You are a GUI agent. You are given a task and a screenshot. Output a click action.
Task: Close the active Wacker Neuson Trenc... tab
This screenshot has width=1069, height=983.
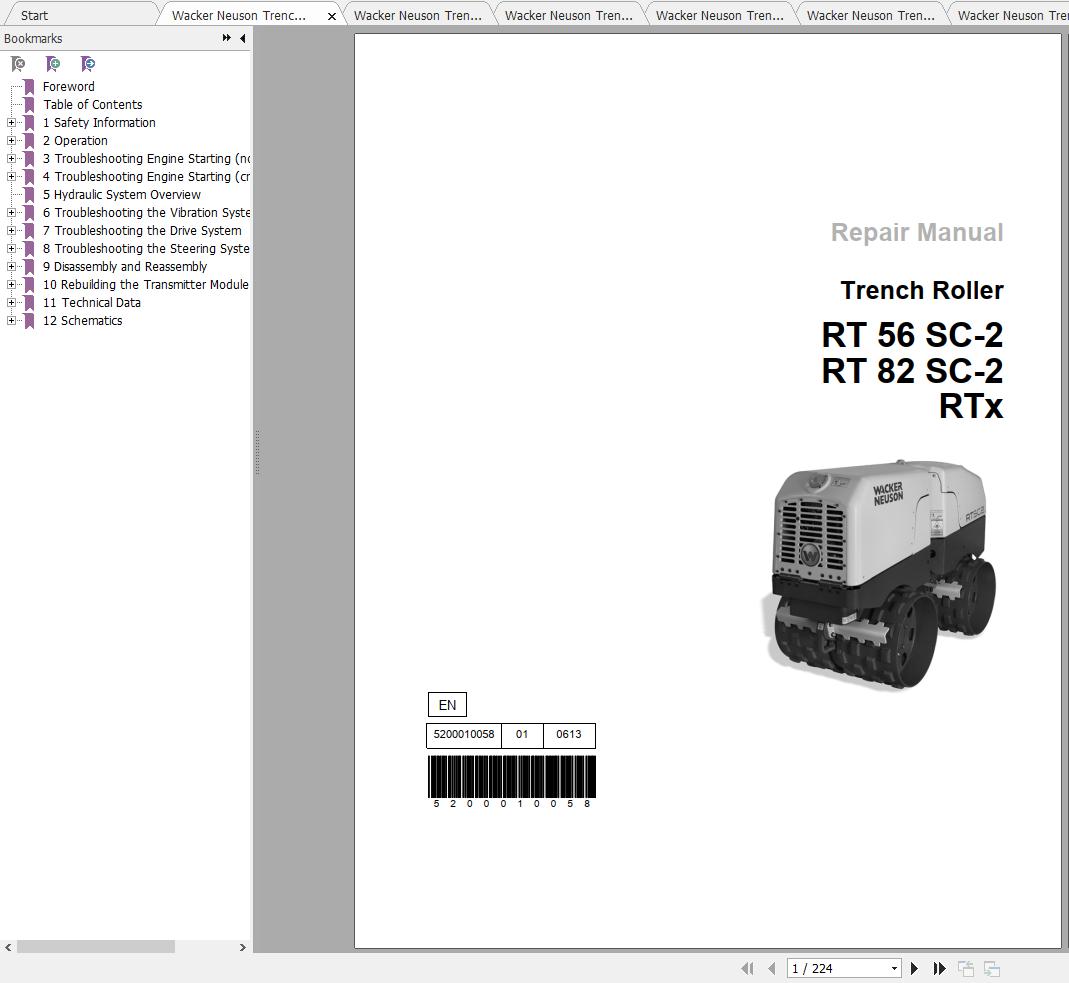pos(332,16)
